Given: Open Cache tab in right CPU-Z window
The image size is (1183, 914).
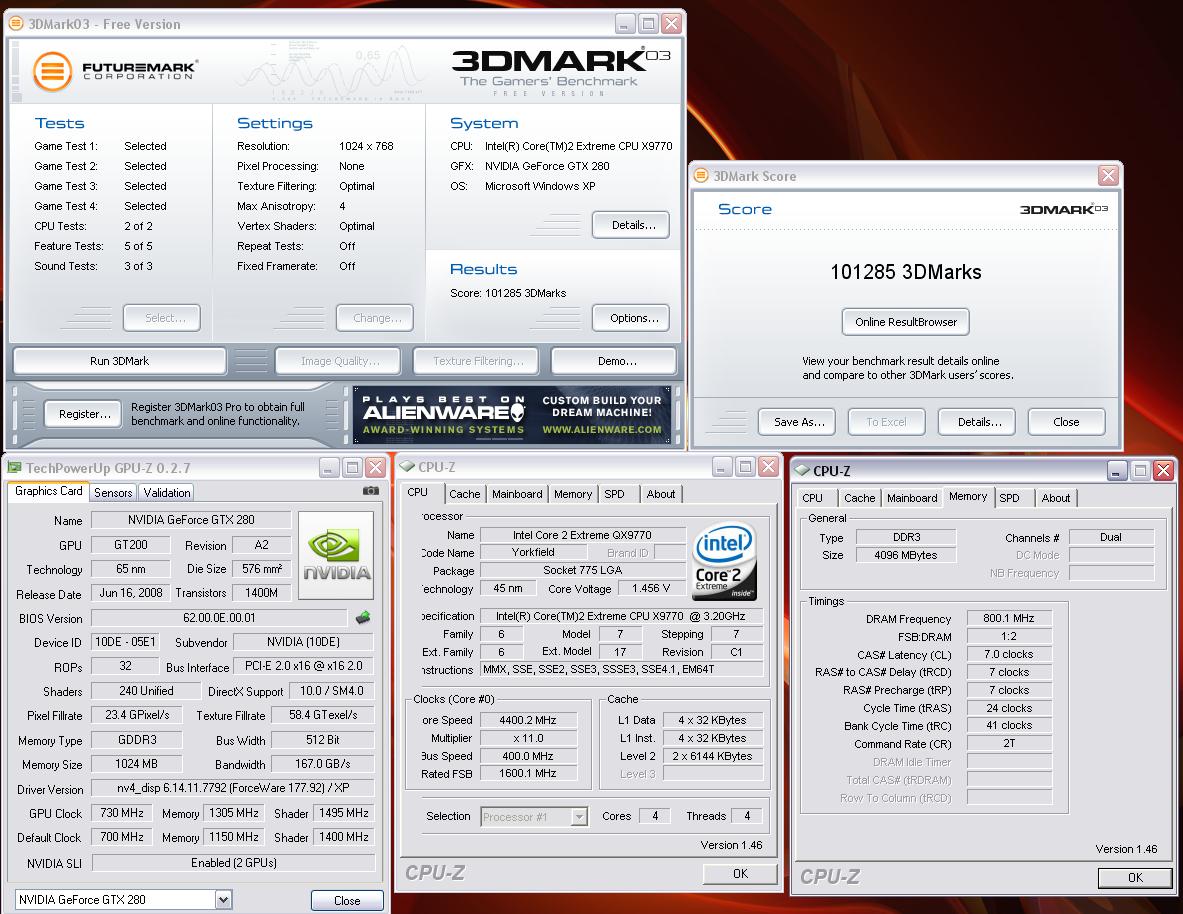Looking at the screenshot, I should [x=859, y=497].
